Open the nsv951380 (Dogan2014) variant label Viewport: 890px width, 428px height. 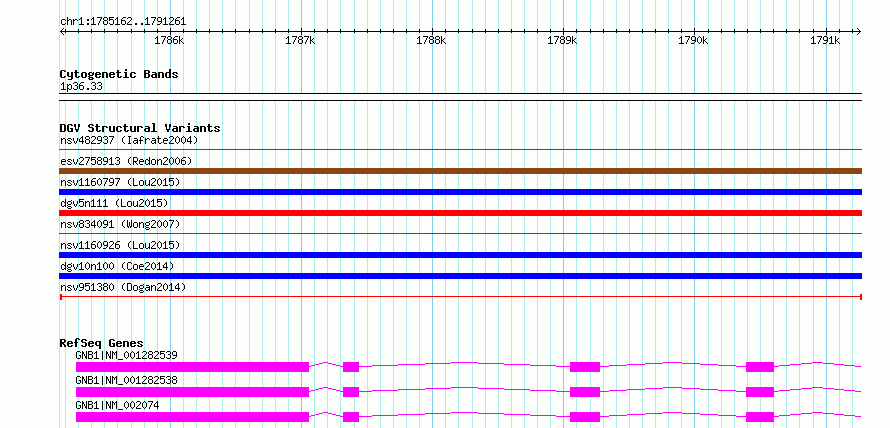tap(123, 288)
